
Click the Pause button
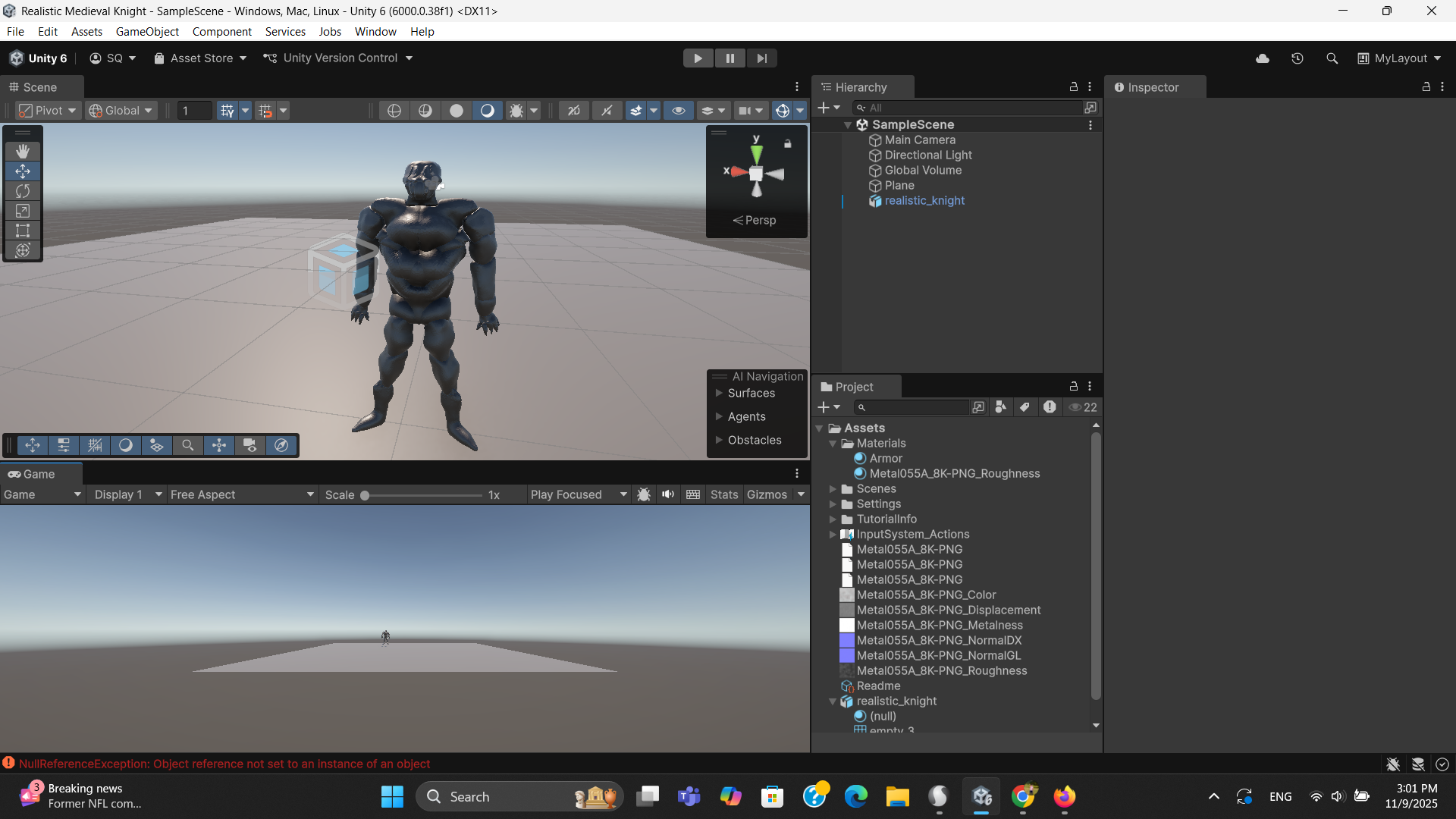click(730, 58)
